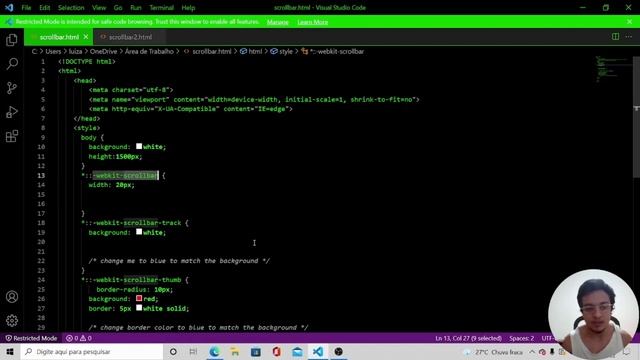
Task: Open the Help menu
Action: pyautogui.click(x=188, y=8)
